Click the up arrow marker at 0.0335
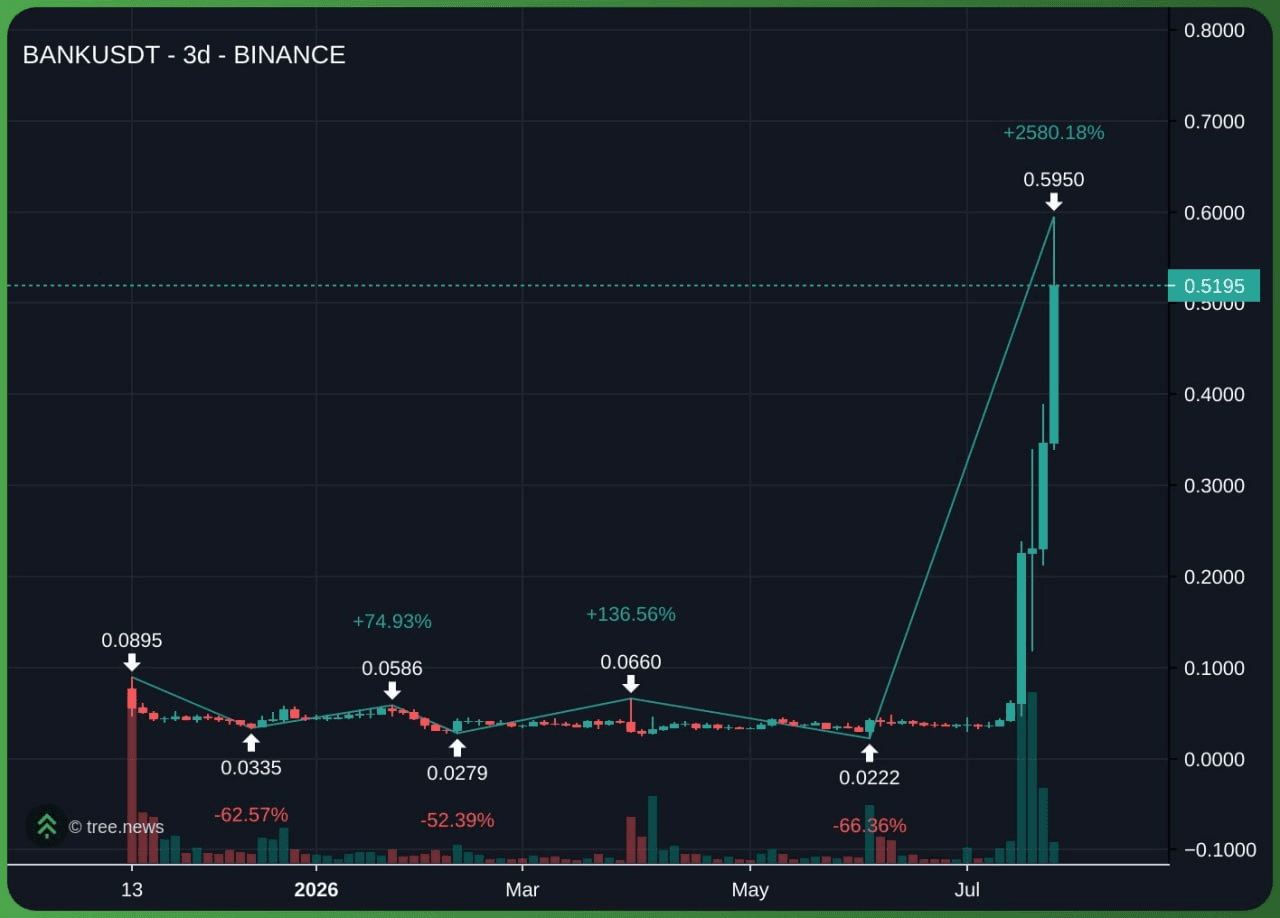Viewport: 1280px width, 918px height. pyautogui.click(x=251, y=742)
